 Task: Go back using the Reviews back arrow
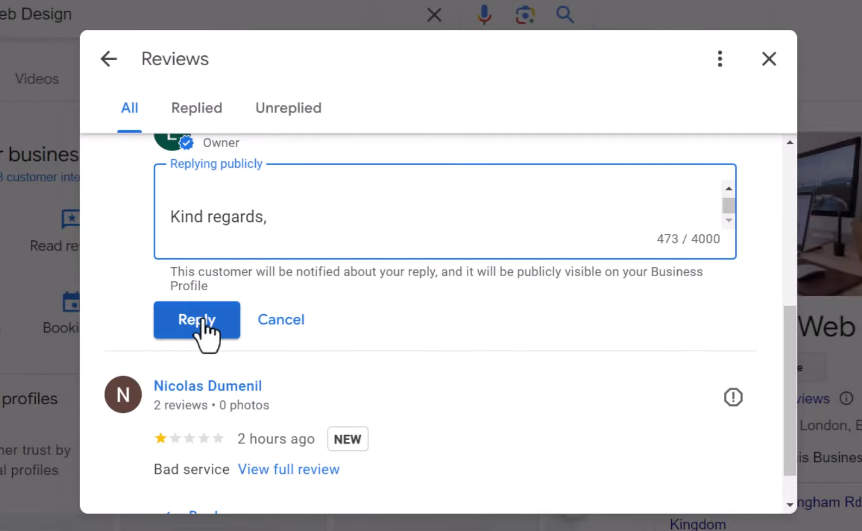pyautogui.click(x=109, y=59)
